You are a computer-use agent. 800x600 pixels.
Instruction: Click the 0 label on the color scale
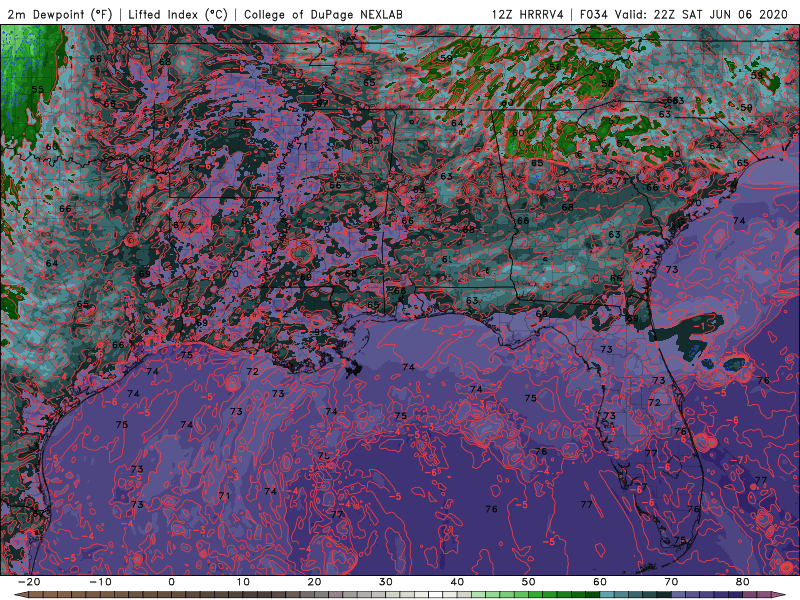[x=171, y=582]
